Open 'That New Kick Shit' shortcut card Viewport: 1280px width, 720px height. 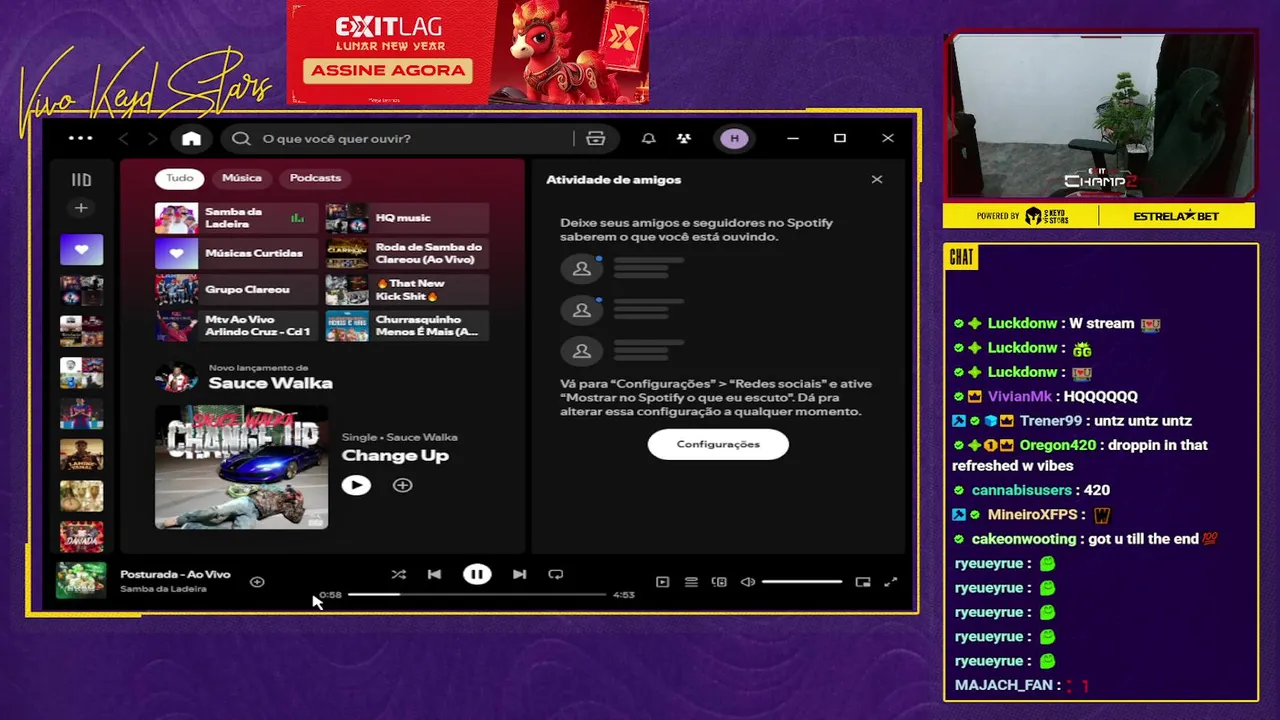pyautogui.click(x=407, y=290)
